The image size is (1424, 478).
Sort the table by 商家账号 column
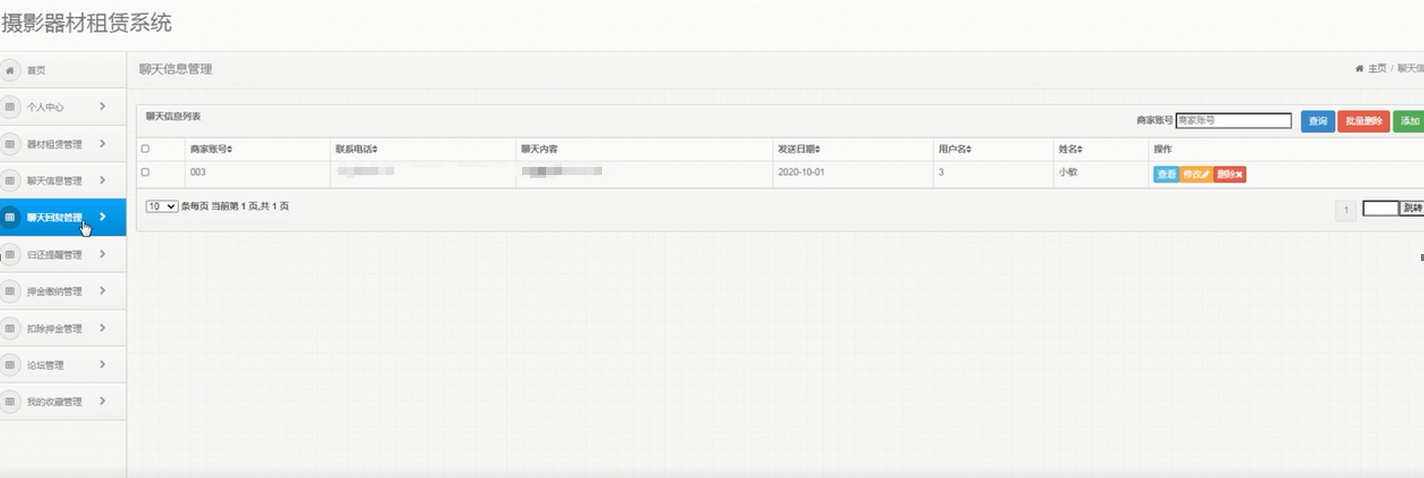(211, 149)
